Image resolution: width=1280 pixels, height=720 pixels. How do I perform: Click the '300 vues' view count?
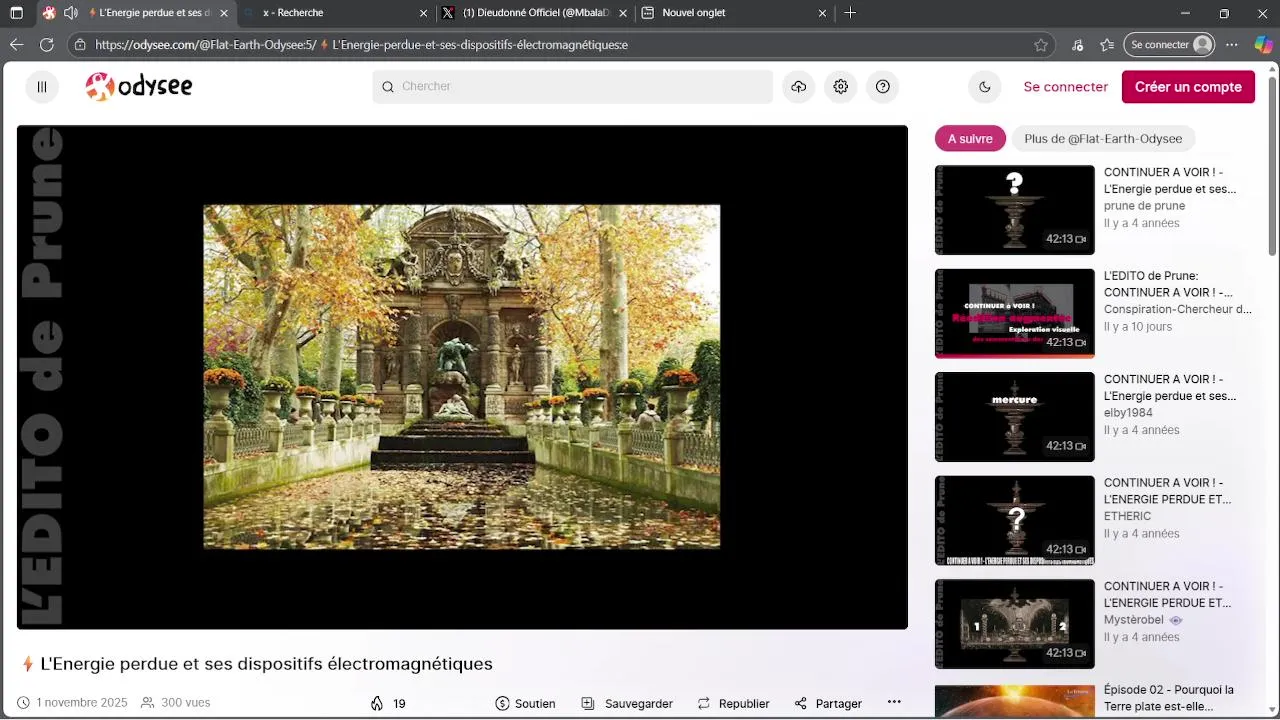(185, 703)
